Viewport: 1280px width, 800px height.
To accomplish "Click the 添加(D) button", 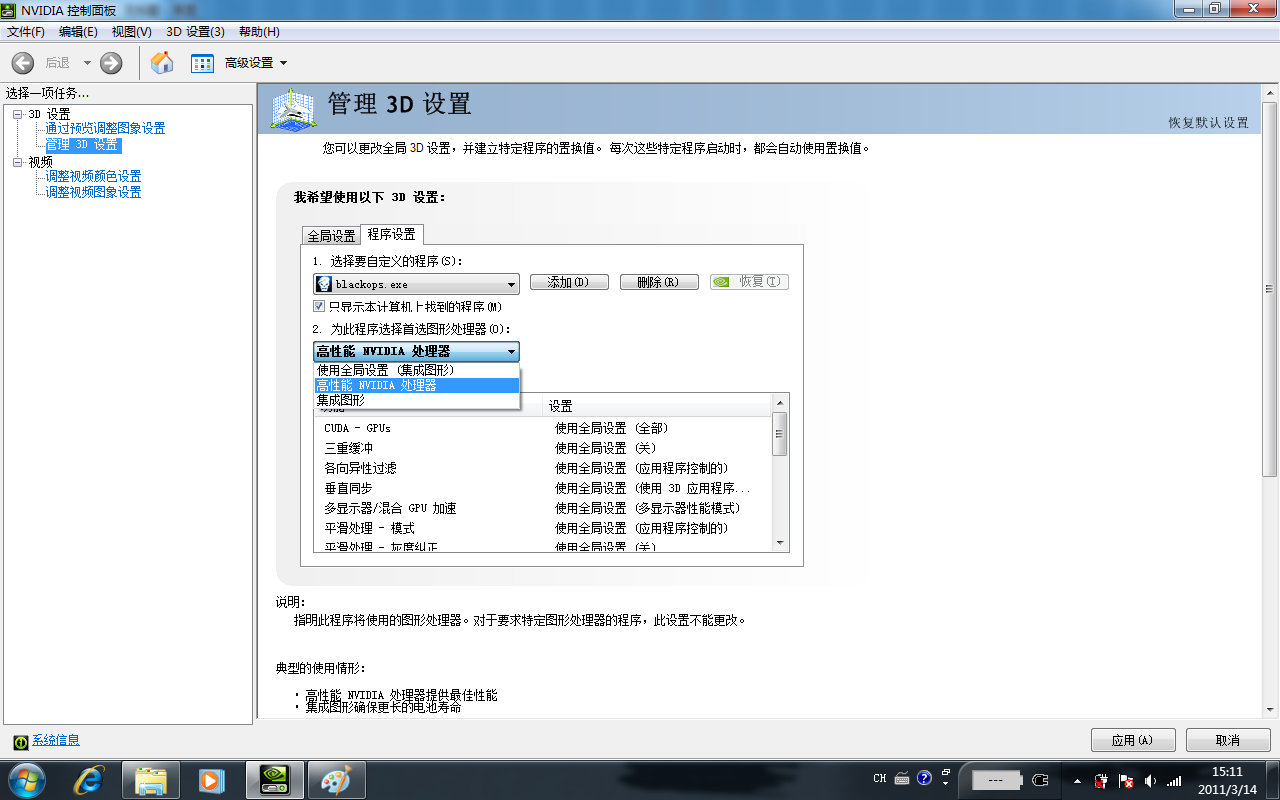I will click(569, 282).
